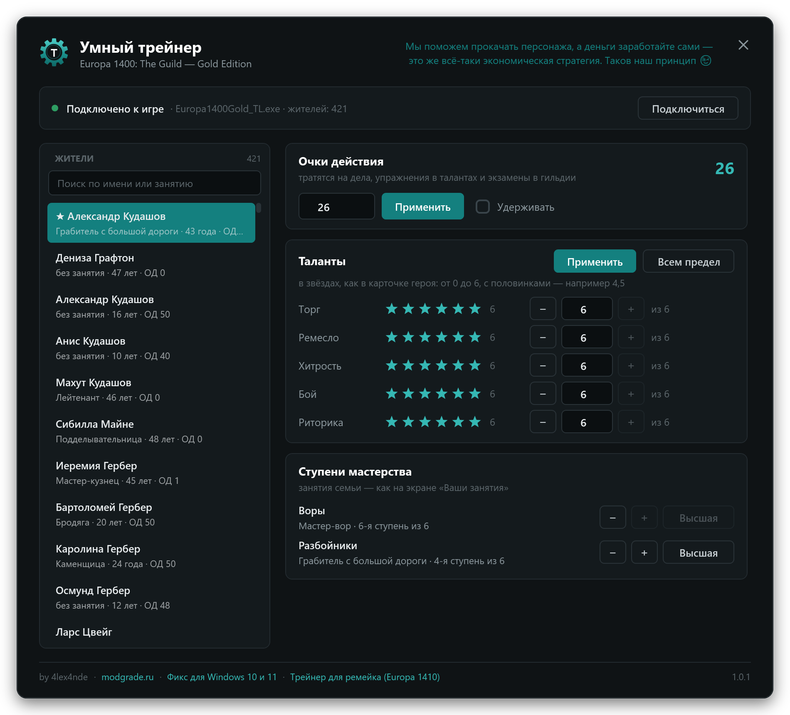Select resident Сибилла Майне in the list
Image resolution: width=790 pixels, height=715 pixels.
coord(151,431)
